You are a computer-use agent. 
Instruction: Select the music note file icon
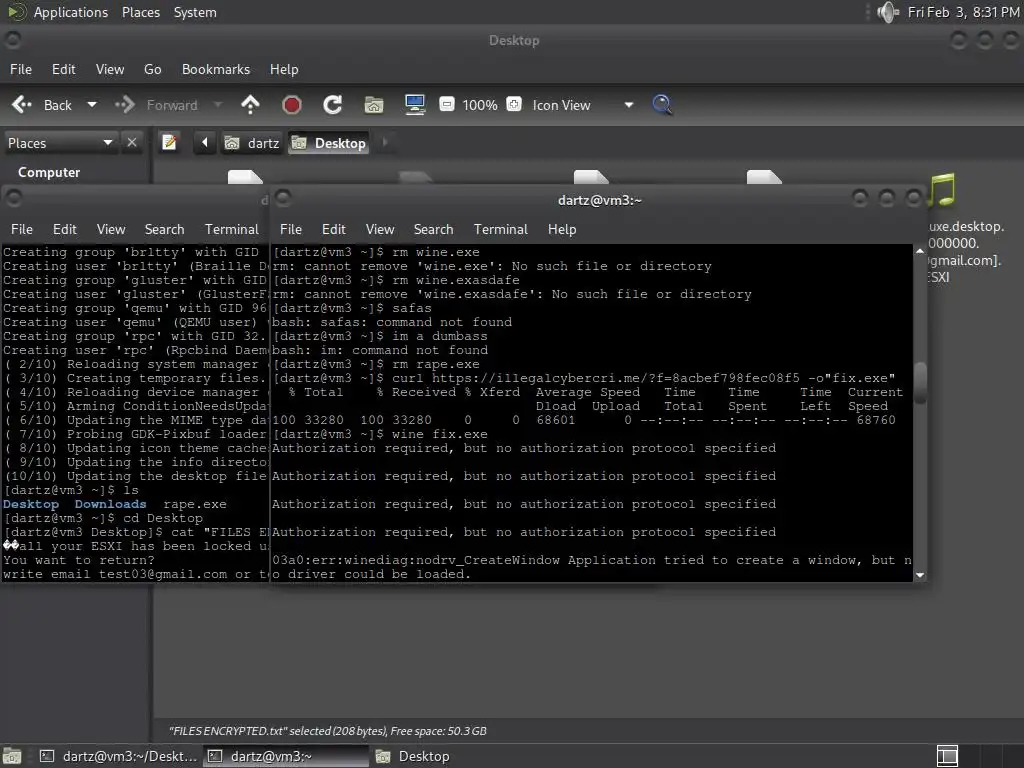942,190
